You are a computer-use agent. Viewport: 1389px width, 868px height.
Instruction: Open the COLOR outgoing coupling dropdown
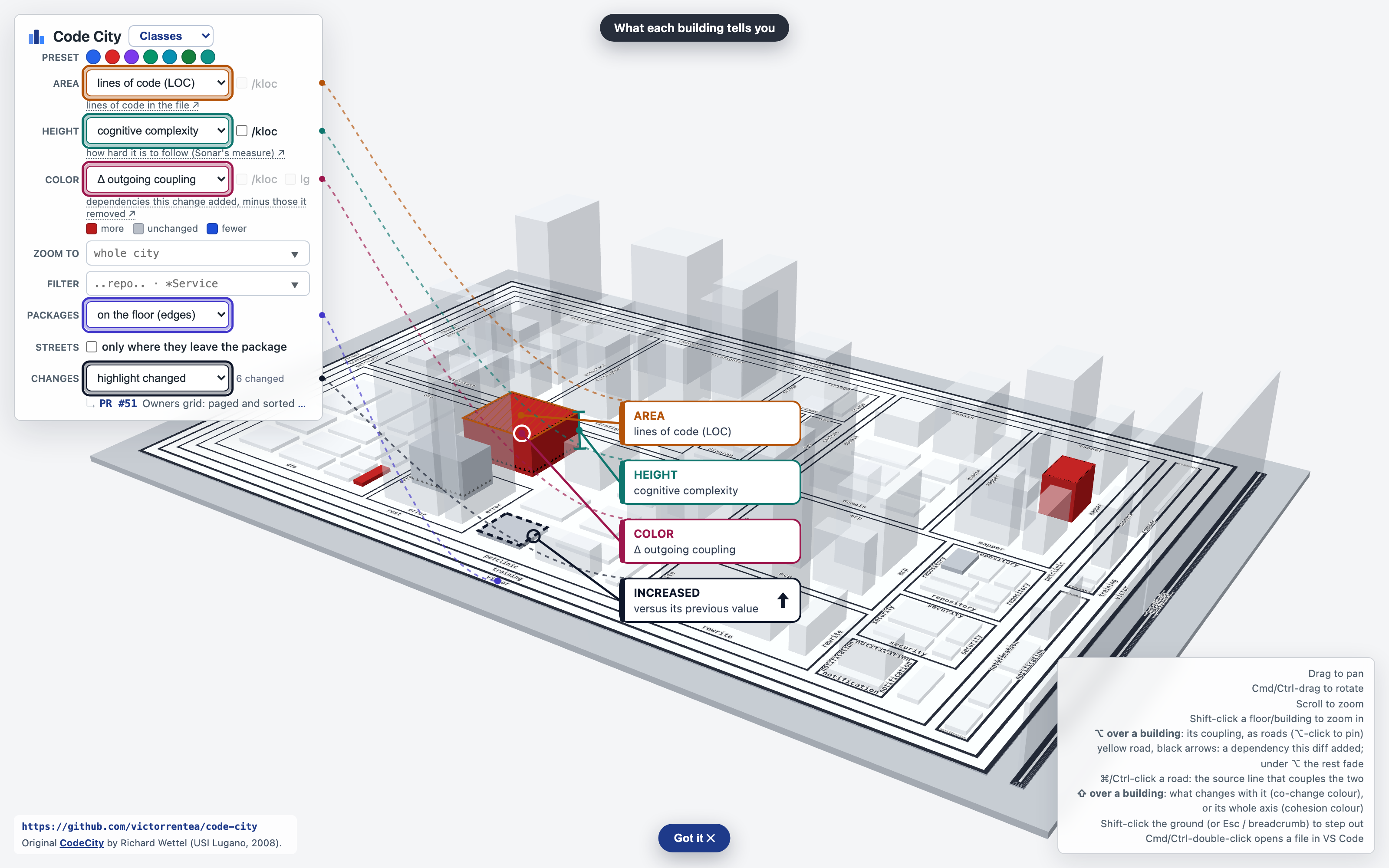tap(158, 179)
